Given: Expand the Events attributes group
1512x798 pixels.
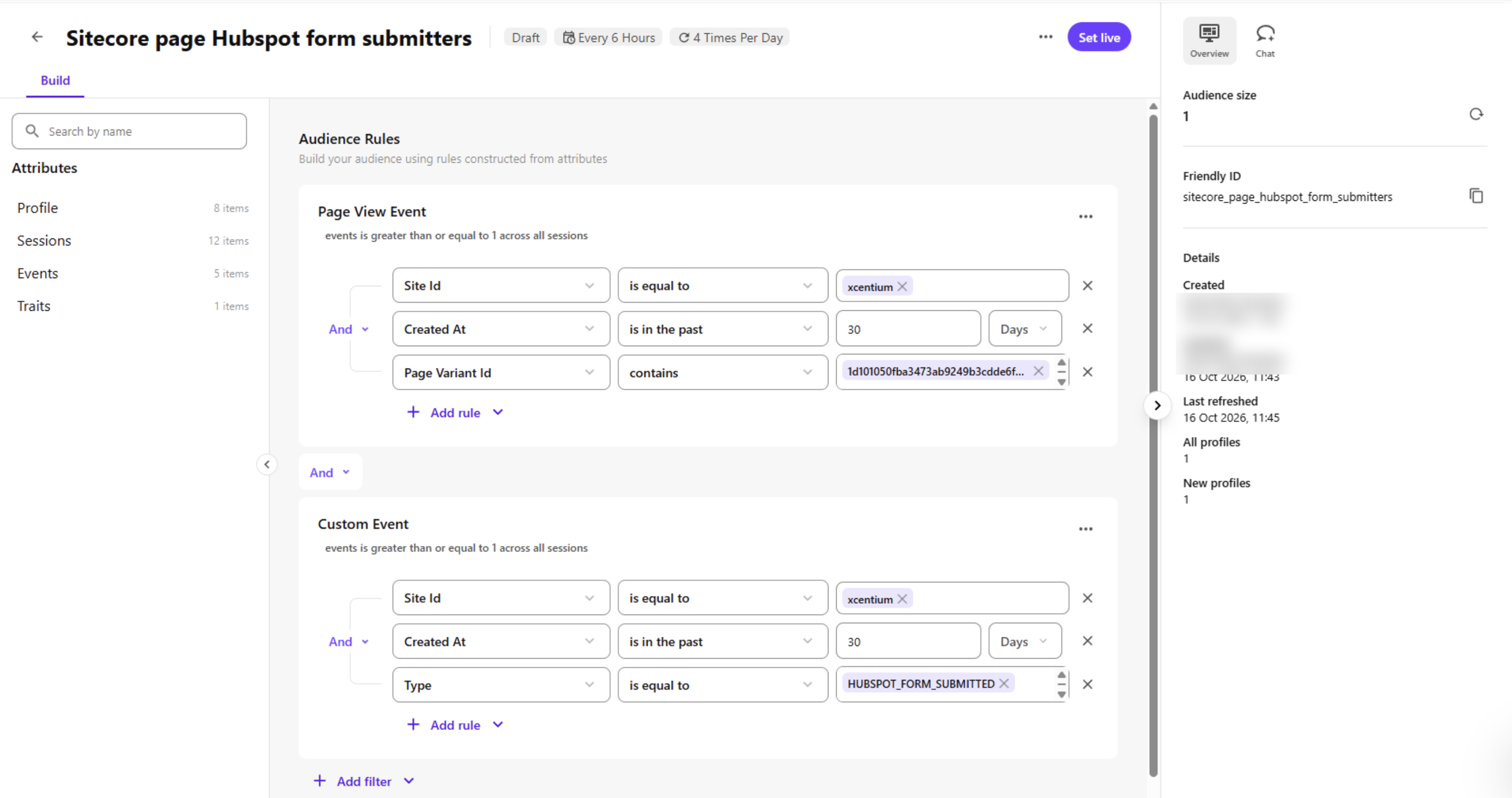Looking at the screenshot, I should 133,273.
